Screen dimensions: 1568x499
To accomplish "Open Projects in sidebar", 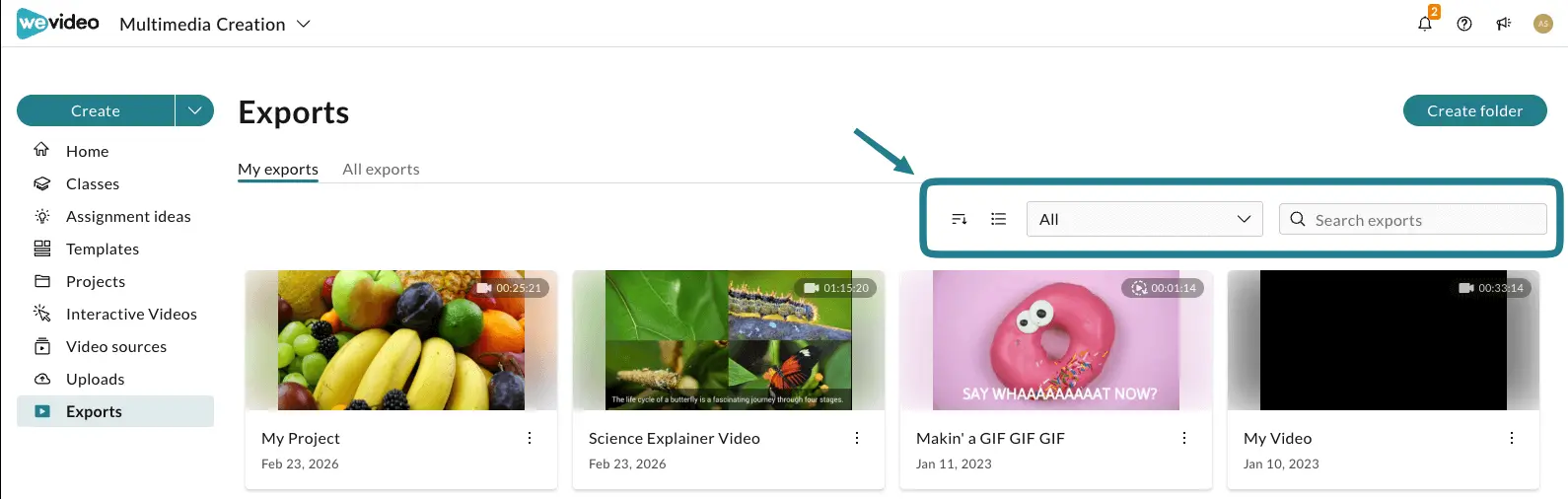I will (115, 281).
